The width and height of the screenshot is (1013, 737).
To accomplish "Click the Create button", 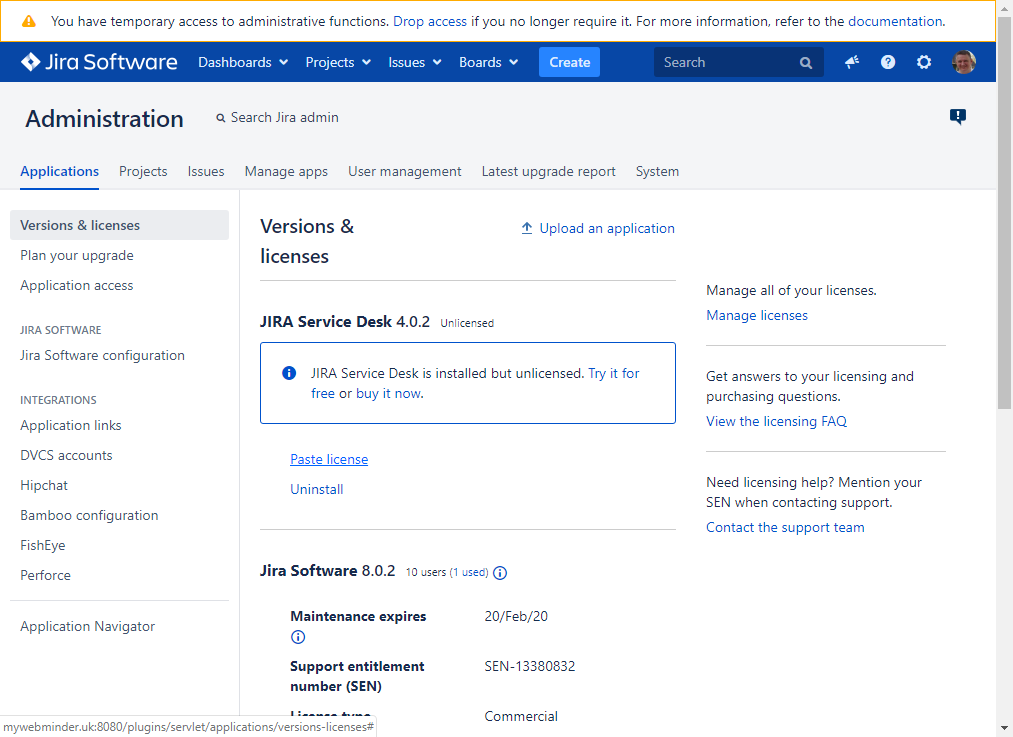I will coord(569,62).
